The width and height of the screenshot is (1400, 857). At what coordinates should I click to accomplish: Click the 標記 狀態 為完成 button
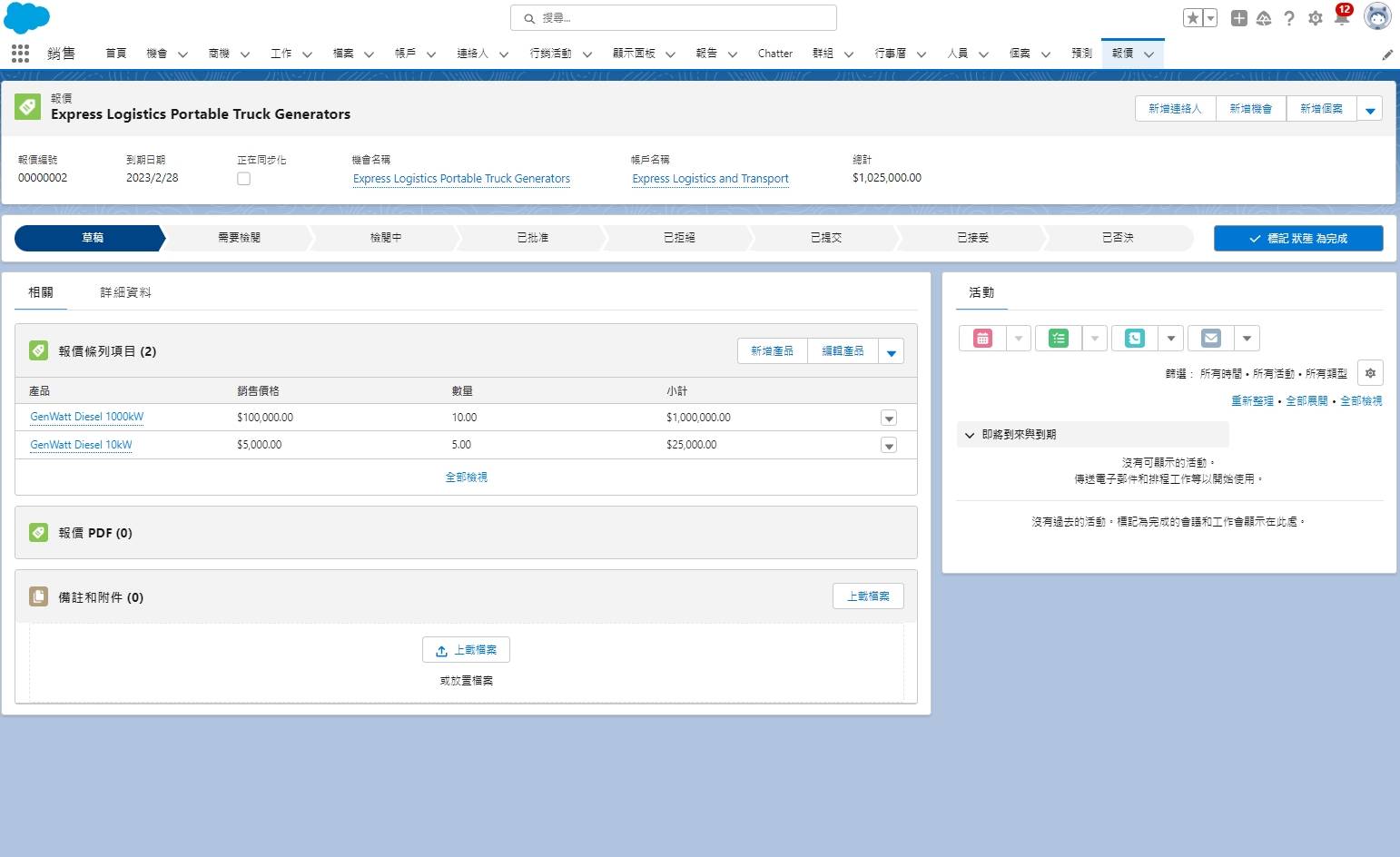click(1298, 238)
